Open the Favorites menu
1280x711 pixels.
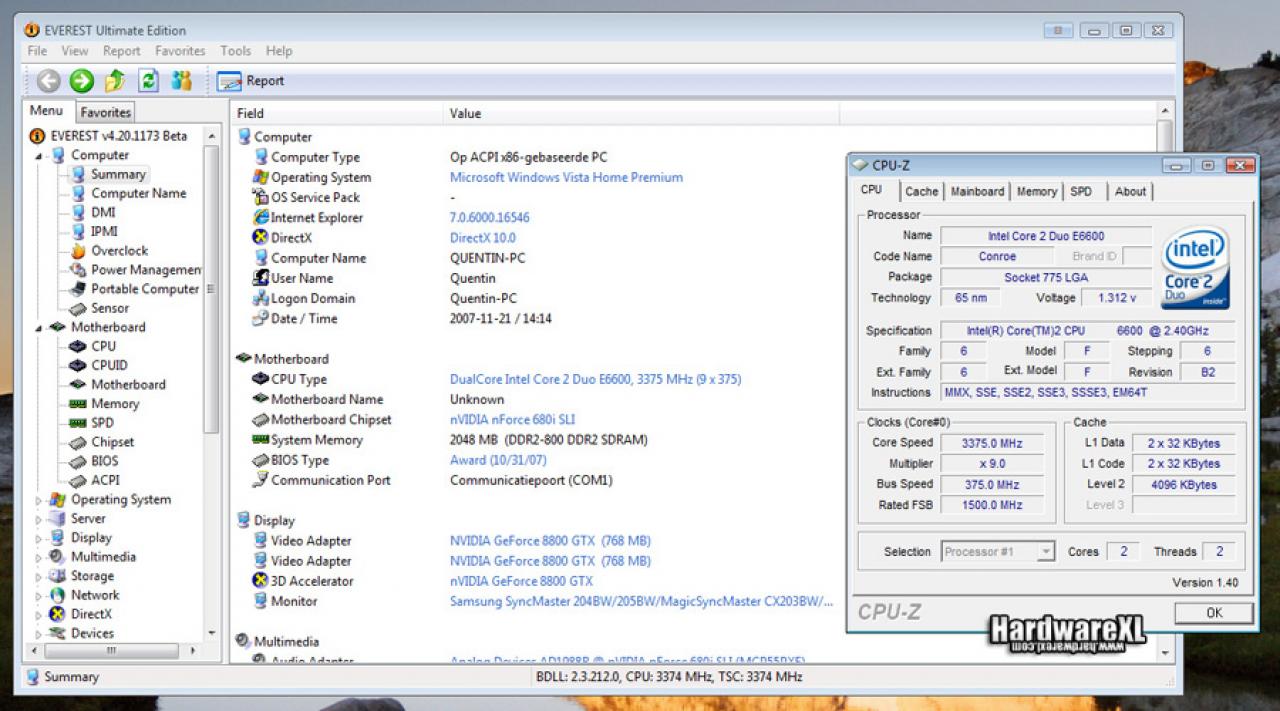[180, 51]
